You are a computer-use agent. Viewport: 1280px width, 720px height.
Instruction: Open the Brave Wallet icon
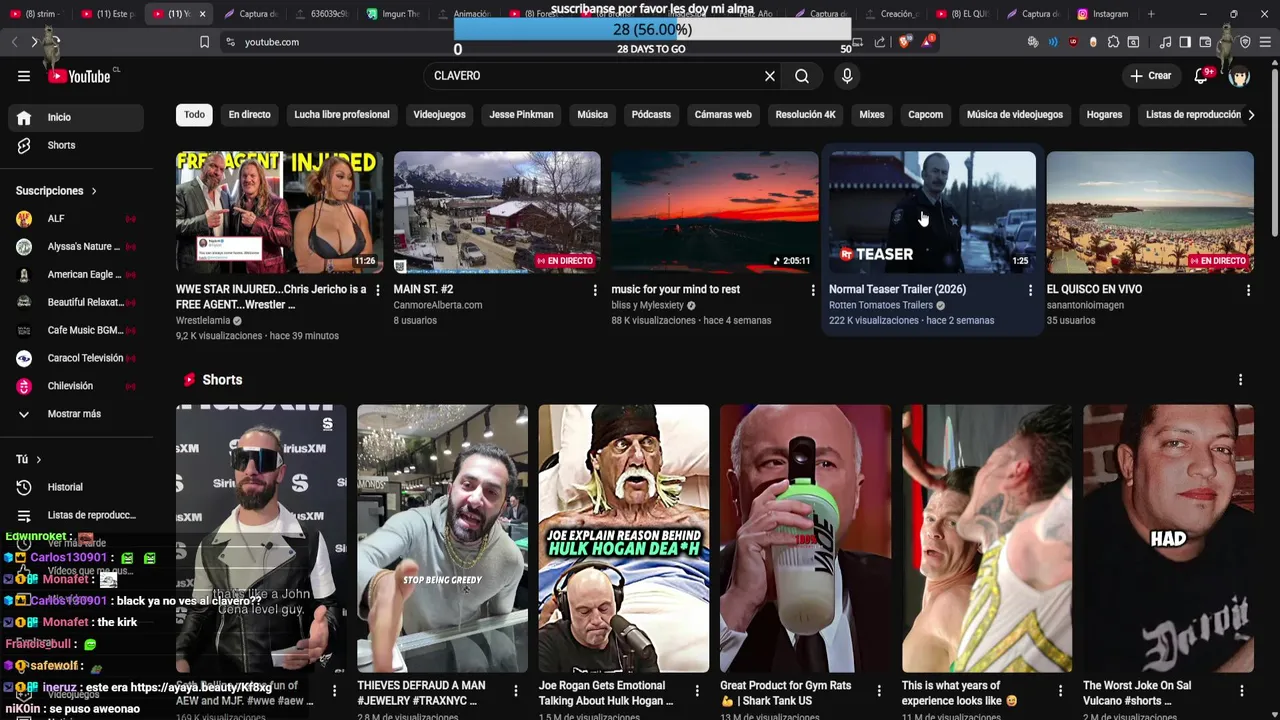click(x=1205, y=42)
